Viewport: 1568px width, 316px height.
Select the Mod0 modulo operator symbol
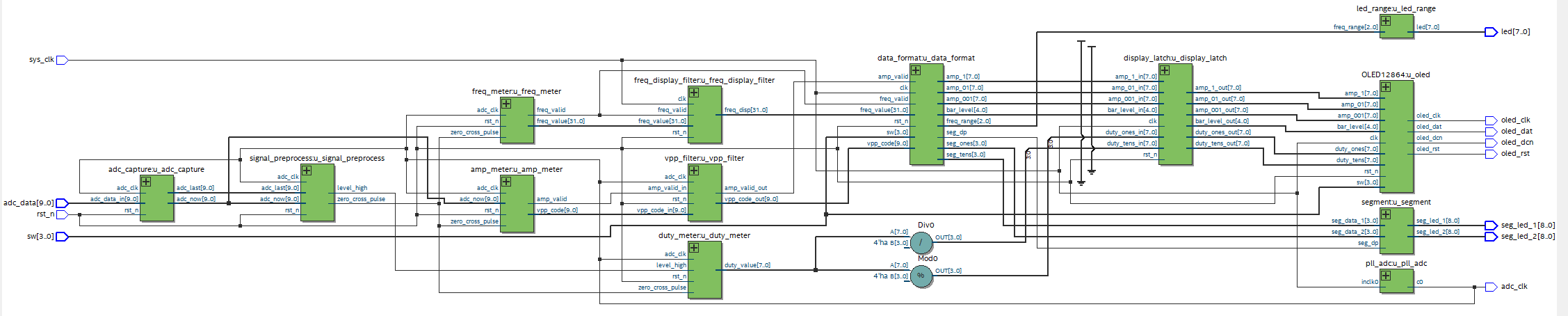pyautogui.click(x=921, y=276)
